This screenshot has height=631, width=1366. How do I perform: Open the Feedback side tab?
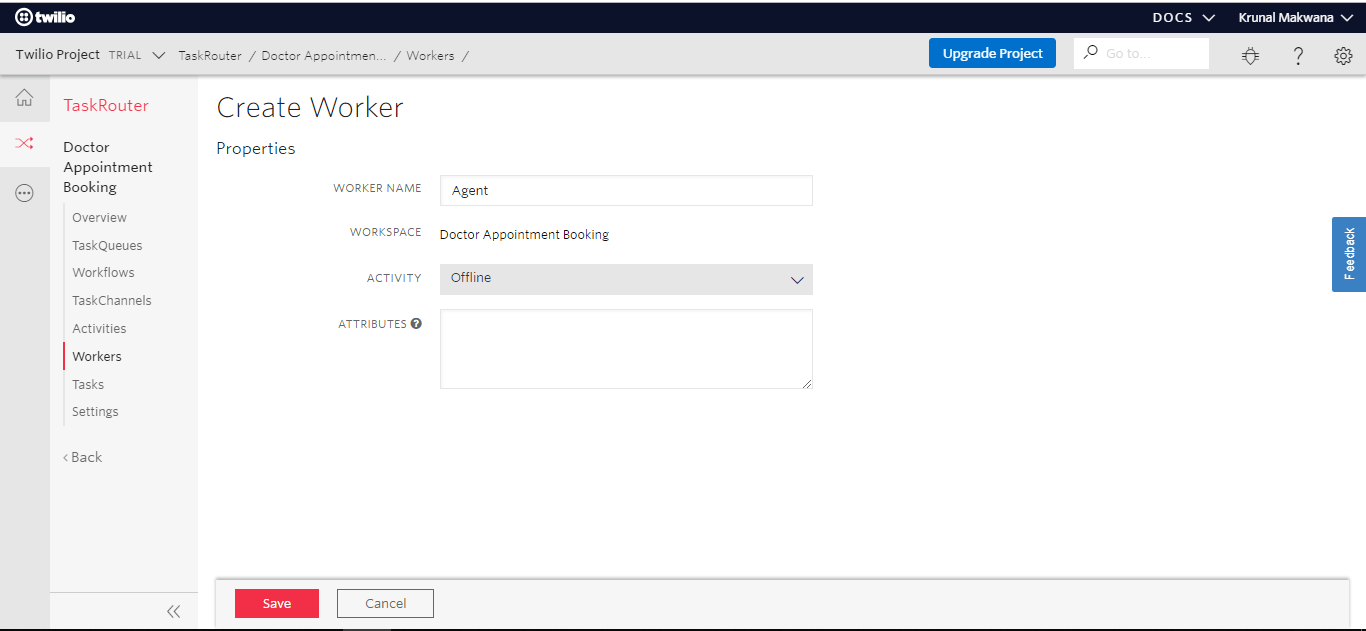click(1348, 254)
